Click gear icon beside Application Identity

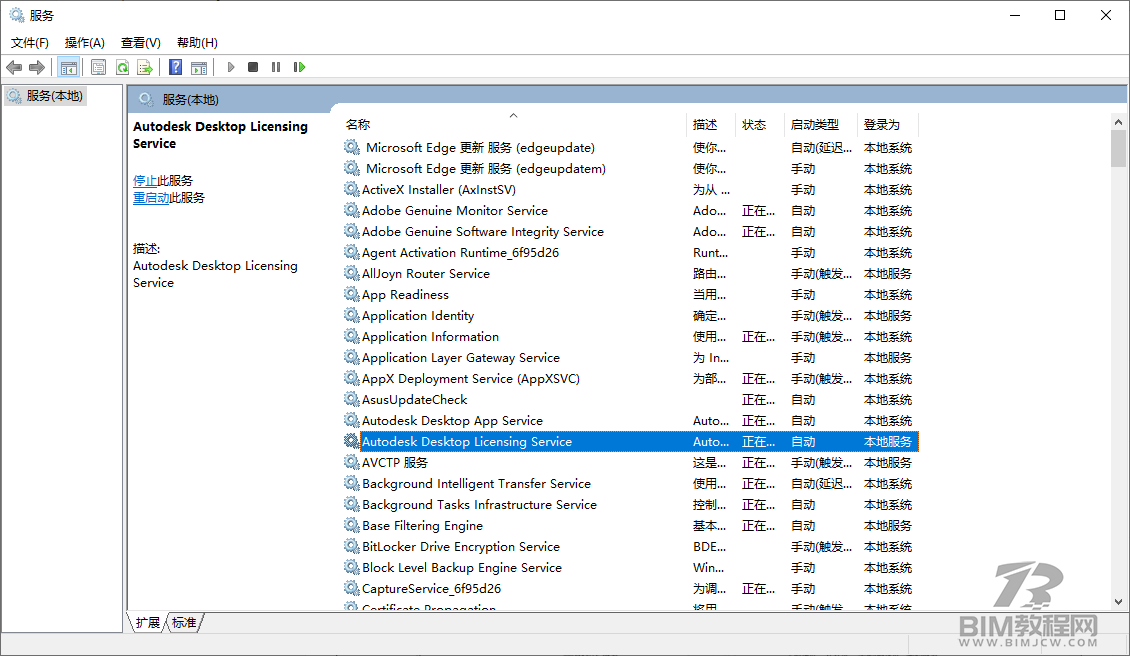coord(352,315)
